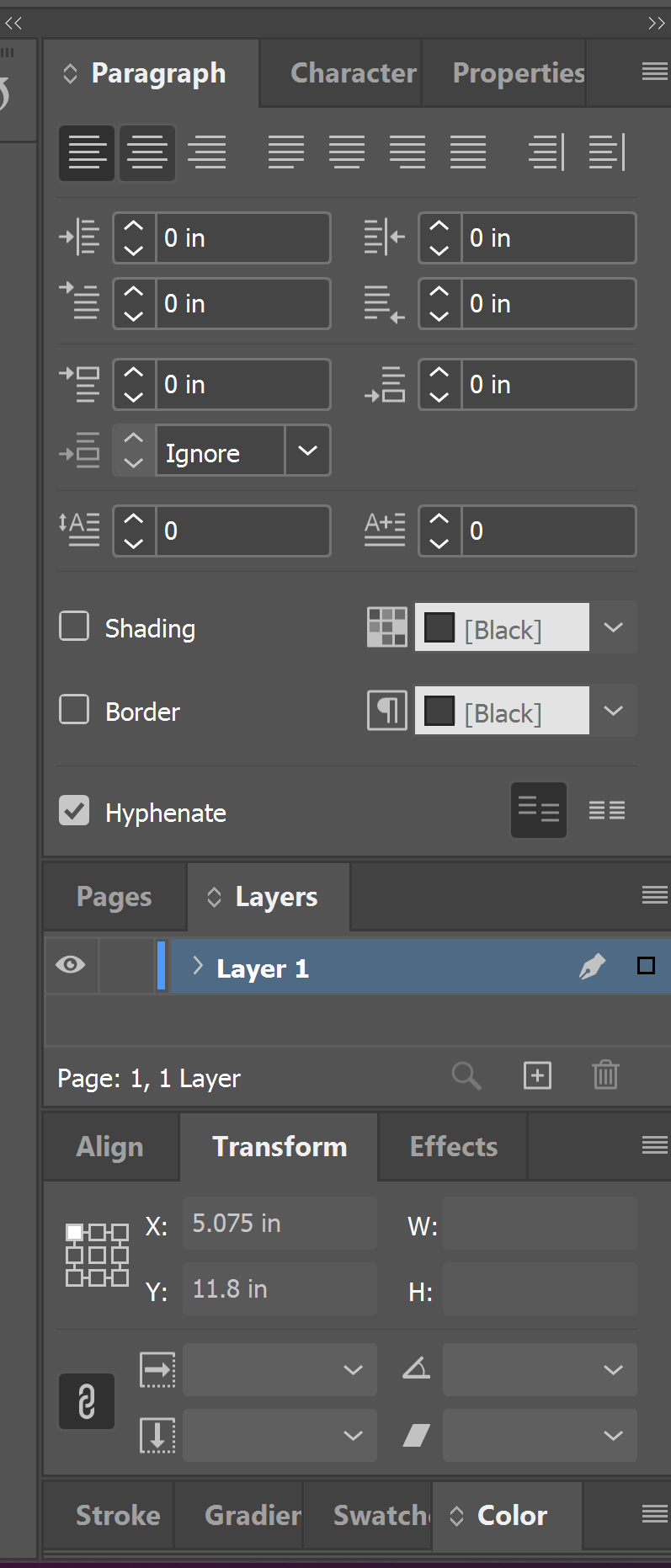Toggle lock box for Layer 1
671x1568 pixels.
(x=126, y=965)
